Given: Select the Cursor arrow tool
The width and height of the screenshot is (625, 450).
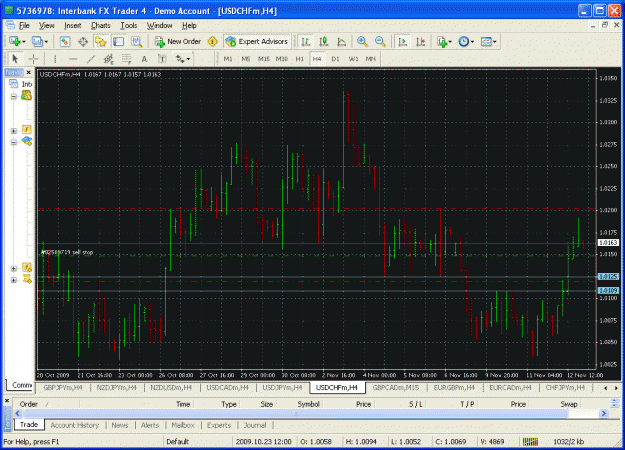Looking at the screenshot, I should click(x=15, y=59).
